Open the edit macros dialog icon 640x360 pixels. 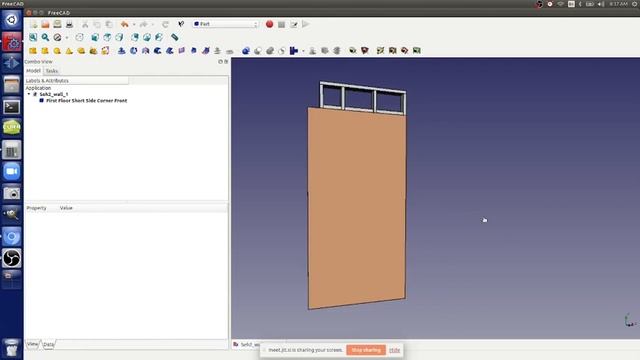click(293, 24)
